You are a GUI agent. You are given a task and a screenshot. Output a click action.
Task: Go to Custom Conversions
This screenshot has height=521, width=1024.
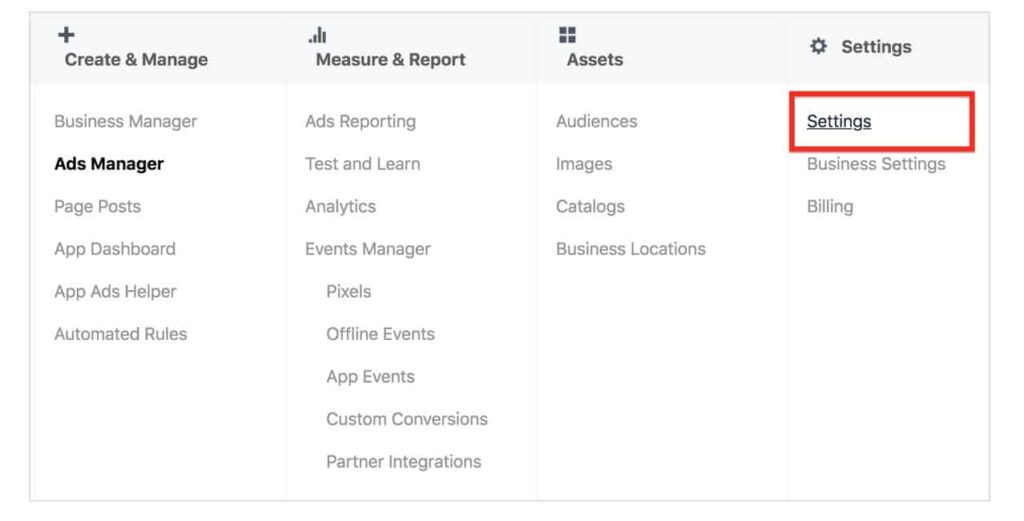pos(407,419)
